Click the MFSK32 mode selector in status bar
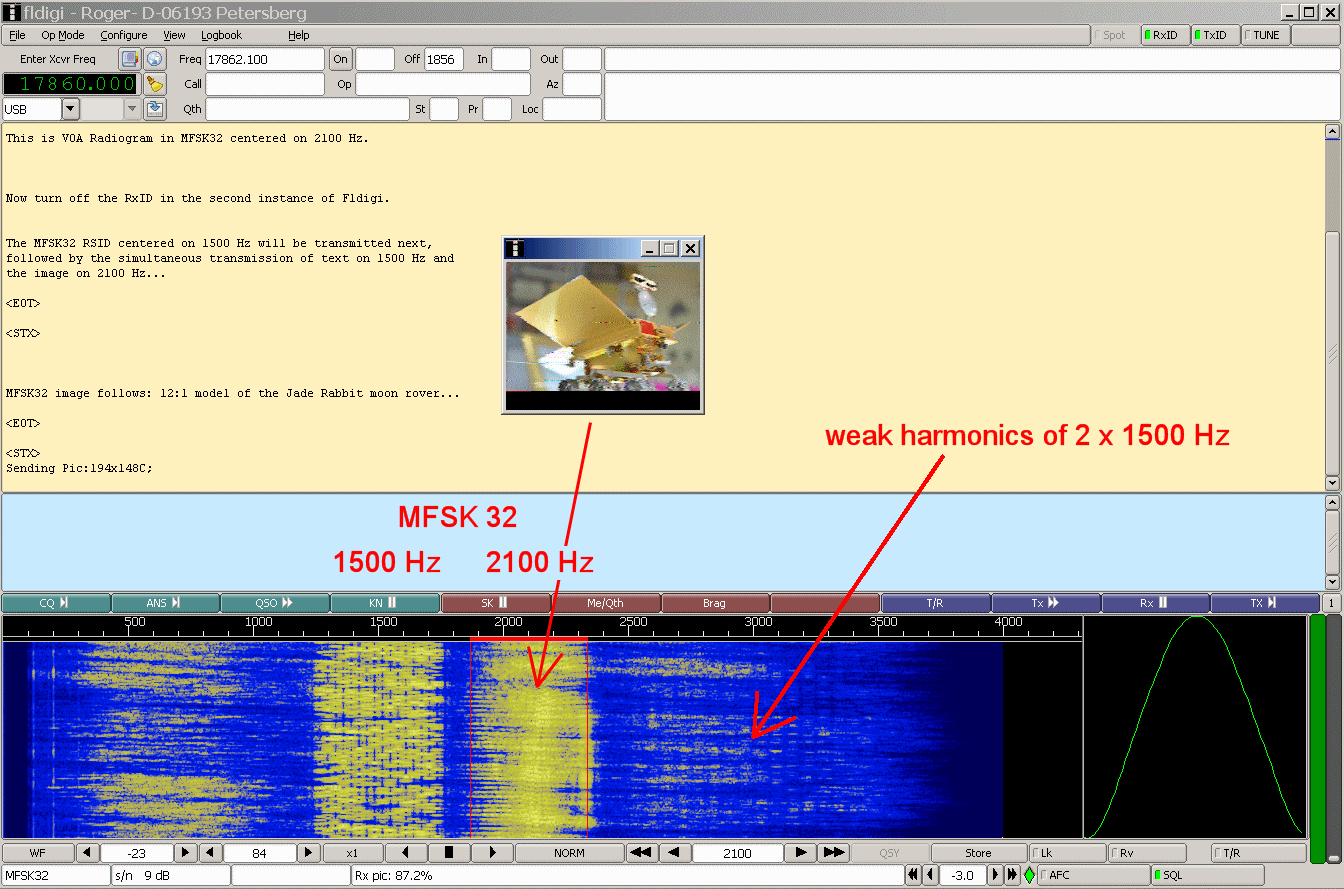This screenshot has height=889, width=1344. [x=55, y=875]
